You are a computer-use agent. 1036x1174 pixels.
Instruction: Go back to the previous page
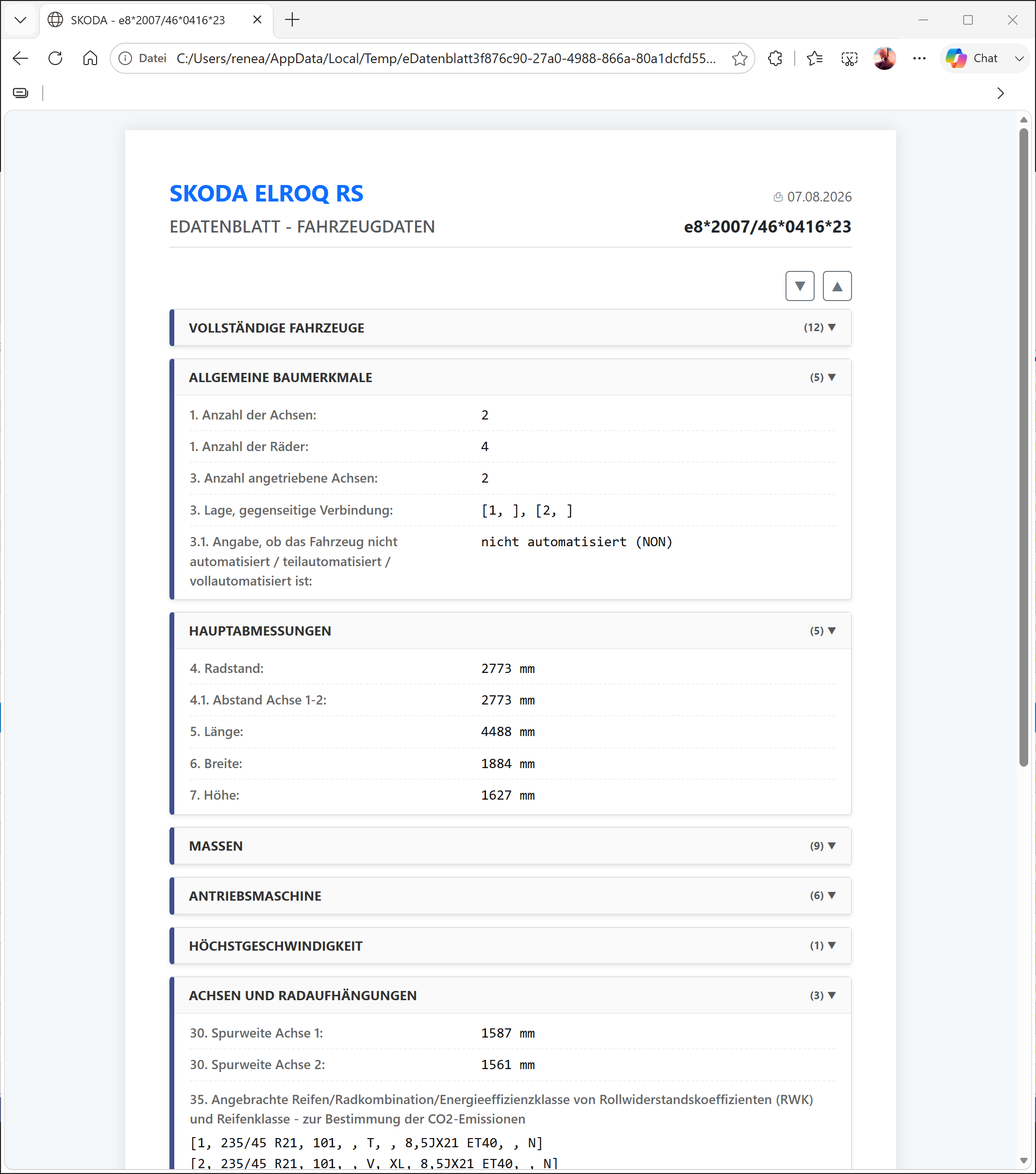[x=21, y=59]
